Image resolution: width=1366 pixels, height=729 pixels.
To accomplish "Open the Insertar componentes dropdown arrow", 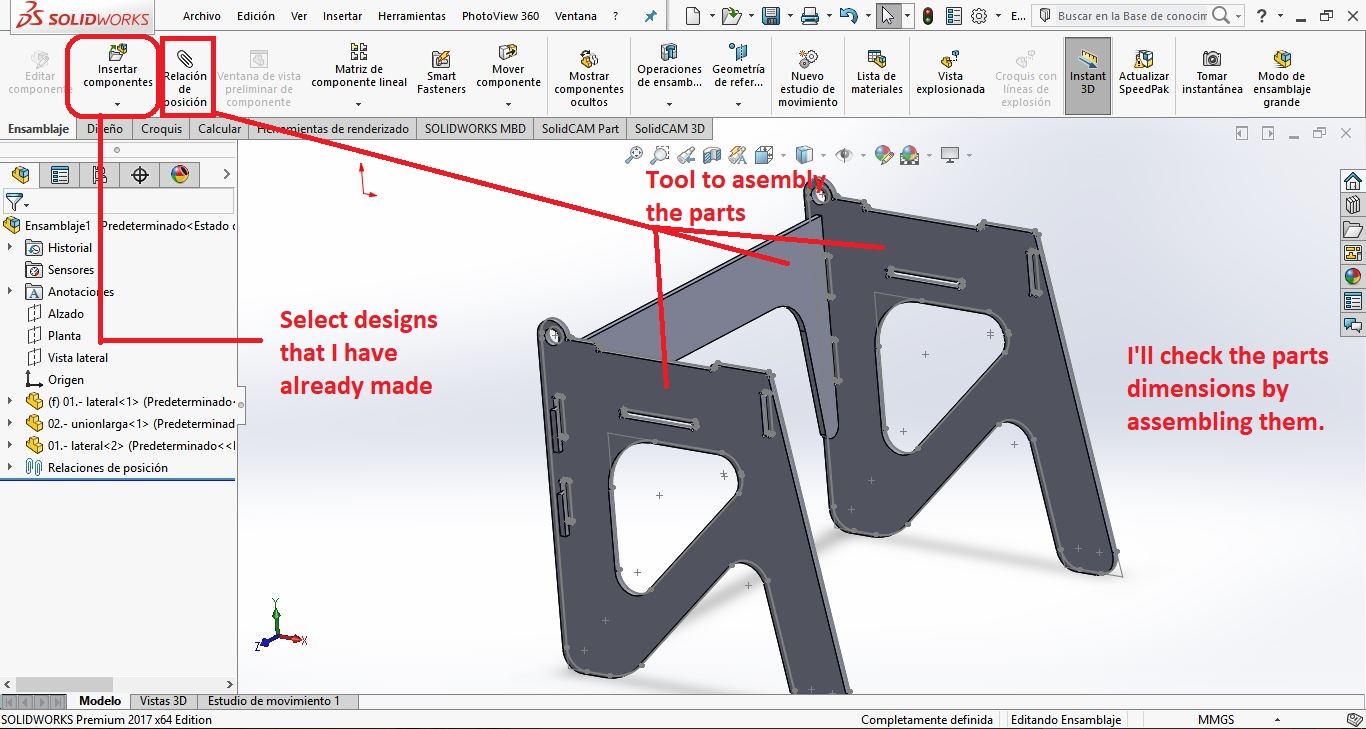I will point(118,104).
